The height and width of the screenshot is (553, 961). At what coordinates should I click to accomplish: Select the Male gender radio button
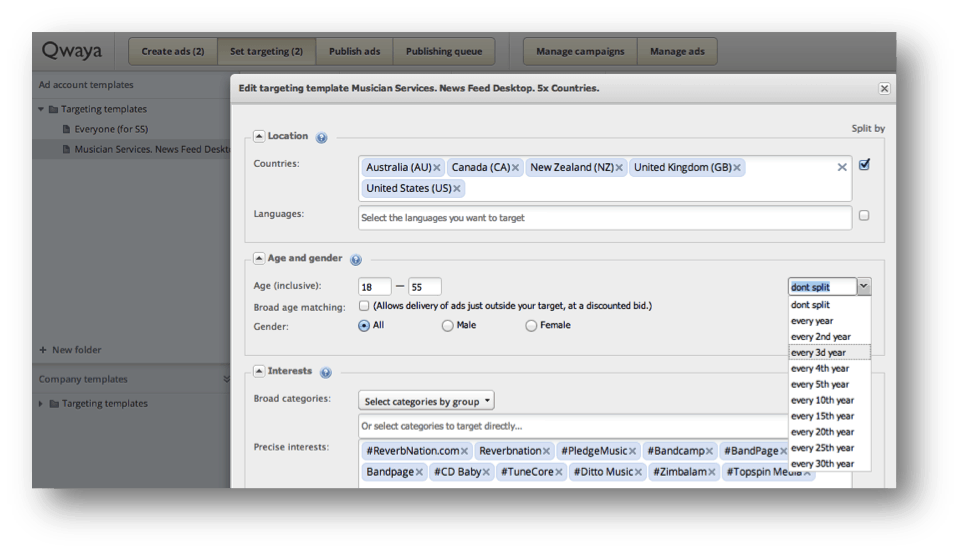point(447,326)
